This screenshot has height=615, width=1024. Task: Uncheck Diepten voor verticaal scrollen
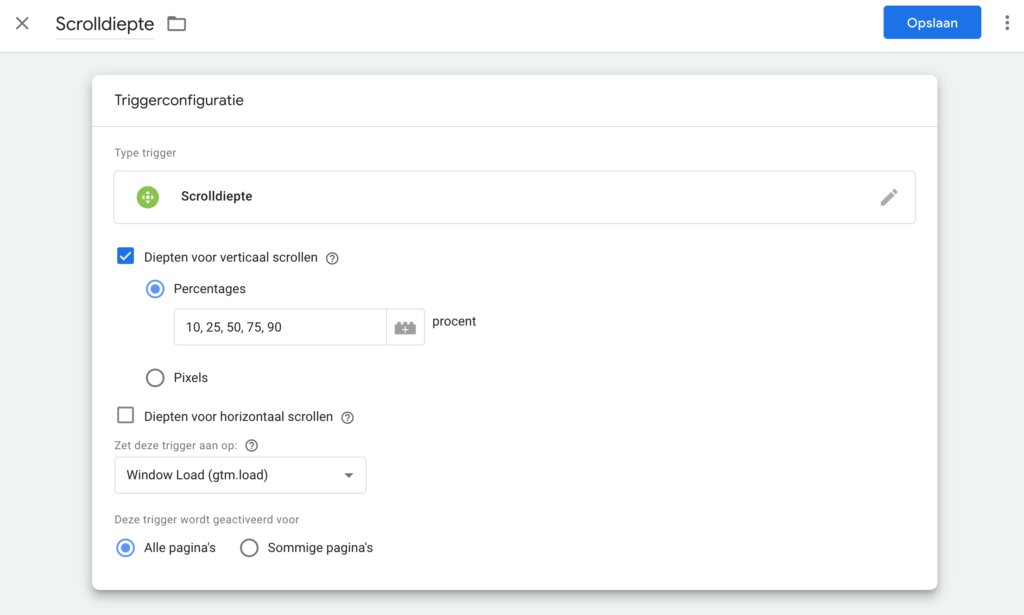(x=126, y=257)
